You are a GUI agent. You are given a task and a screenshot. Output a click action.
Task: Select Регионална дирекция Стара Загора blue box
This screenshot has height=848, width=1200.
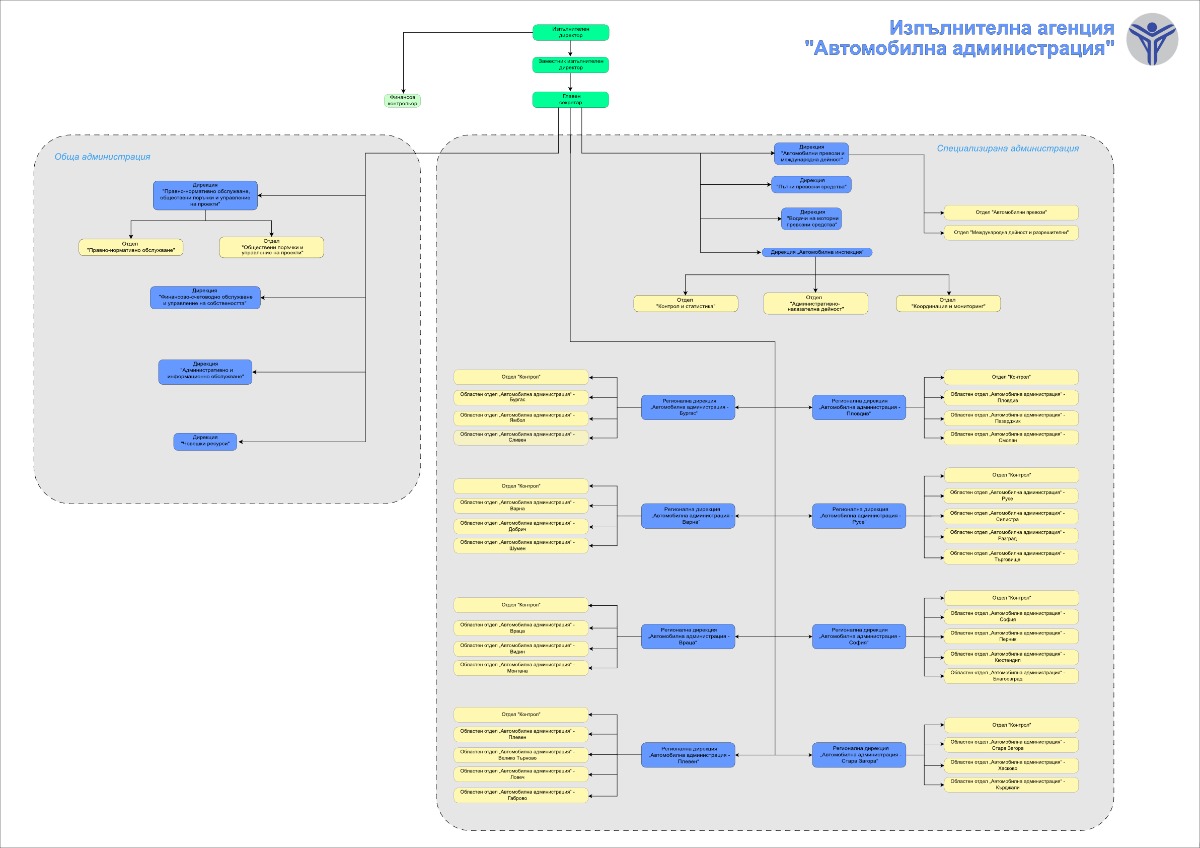pos(859,755)
